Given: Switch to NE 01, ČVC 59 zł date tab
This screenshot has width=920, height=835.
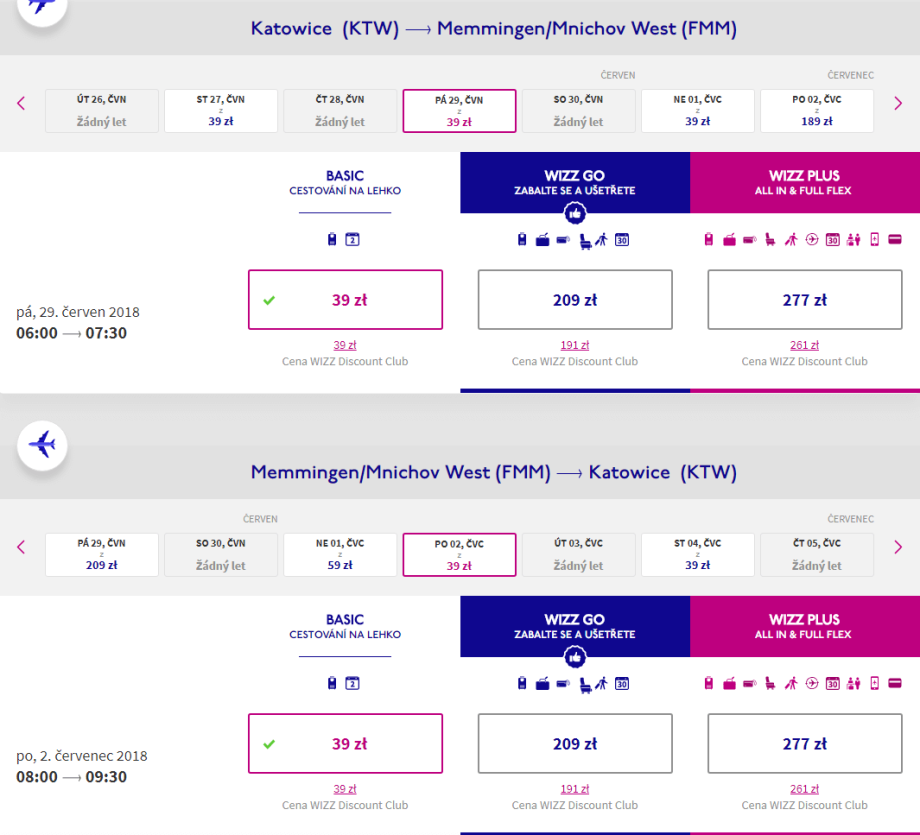Looking at the screenshot, I should pos(340,555).
